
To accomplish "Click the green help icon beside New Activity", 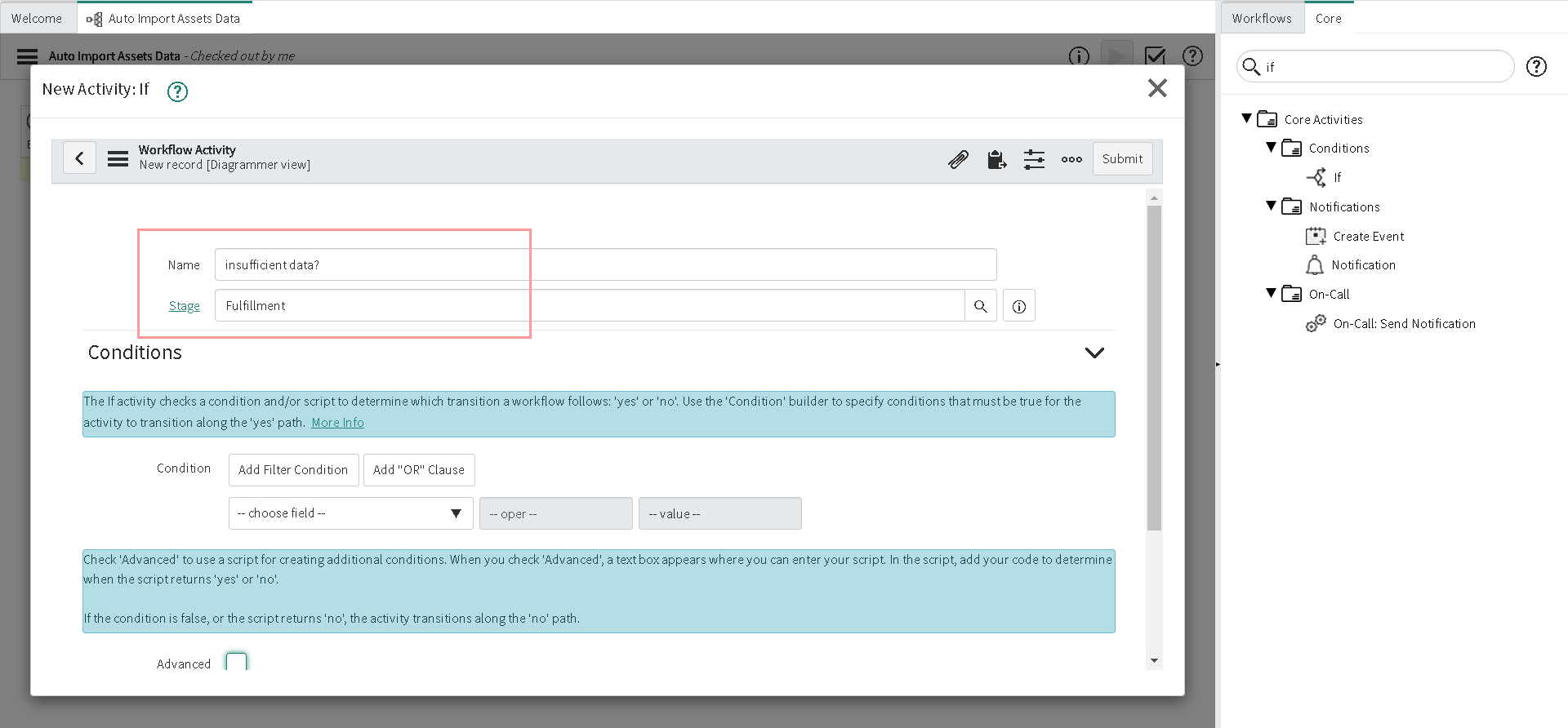I will click(177, 91).
